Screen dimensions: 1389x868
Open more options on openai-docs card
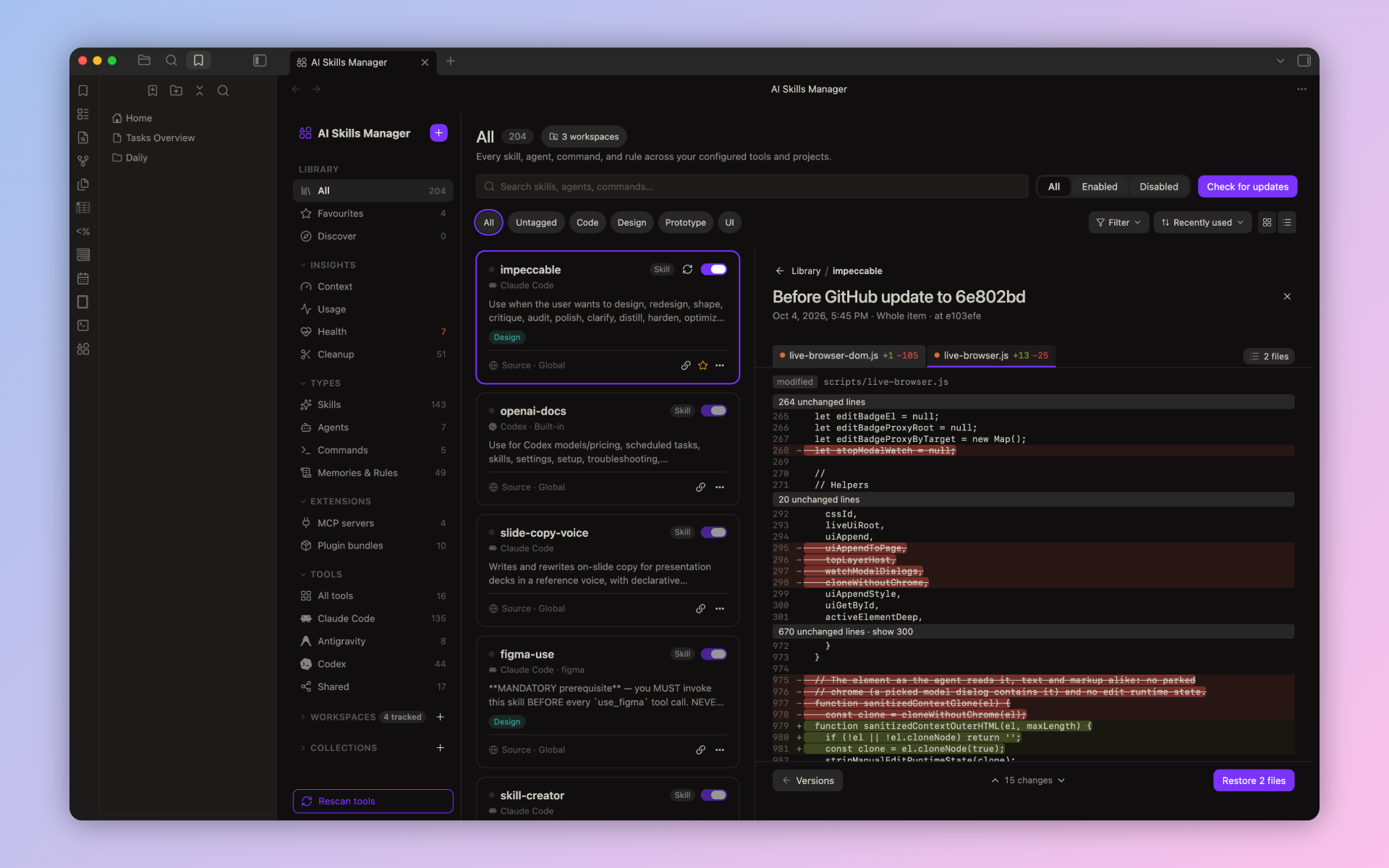pos(720,488)
